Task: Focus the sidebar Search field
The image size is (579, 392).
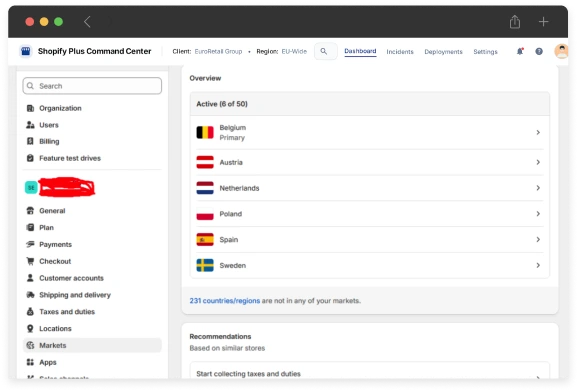Action: pyautogui.click(x=92, y=86)
